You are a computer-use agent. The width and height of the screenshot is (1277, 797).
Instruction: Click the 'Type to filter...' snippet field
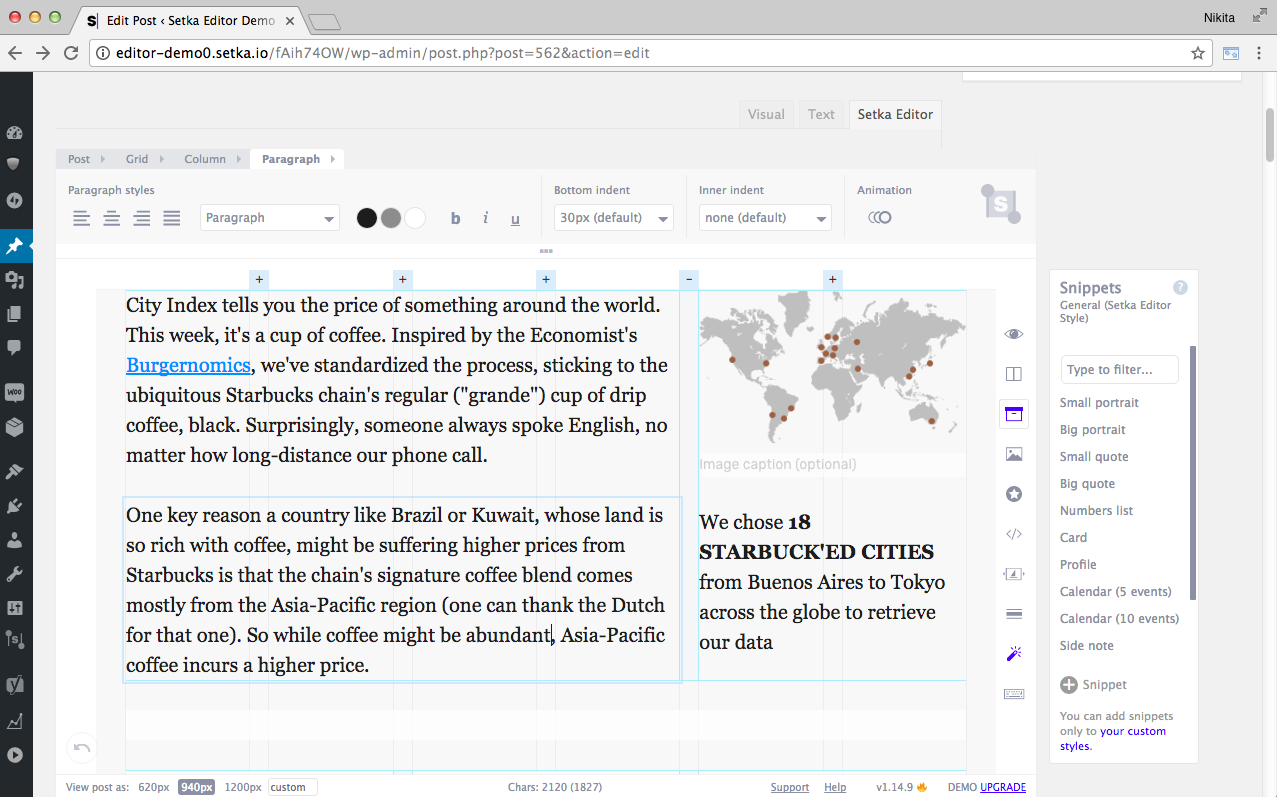[1120, 370]
